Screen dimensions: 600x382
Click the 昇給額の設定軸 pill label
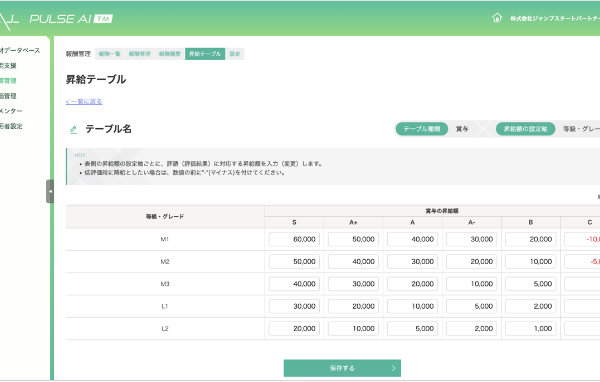[x=525, y=129]
